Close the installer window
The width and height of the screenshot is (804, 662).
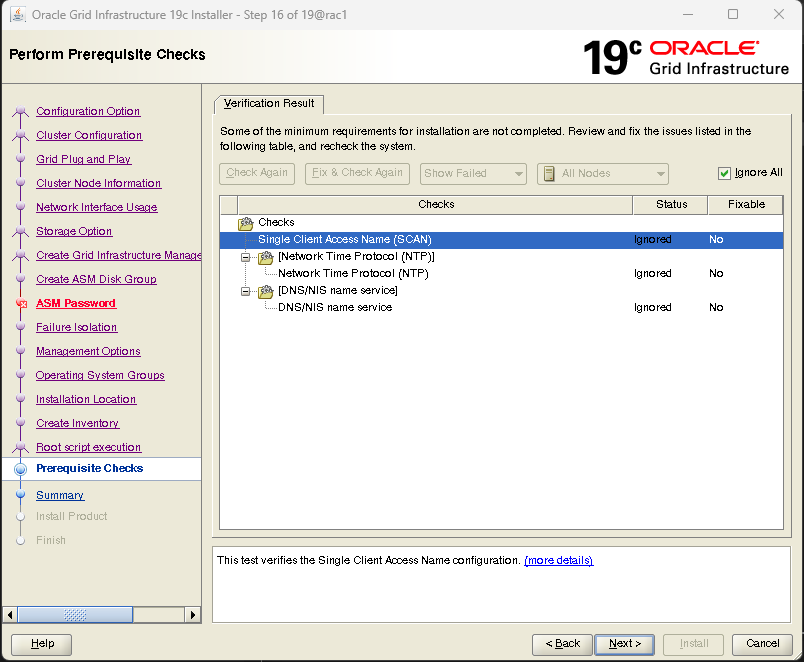[x=778, y=14]
